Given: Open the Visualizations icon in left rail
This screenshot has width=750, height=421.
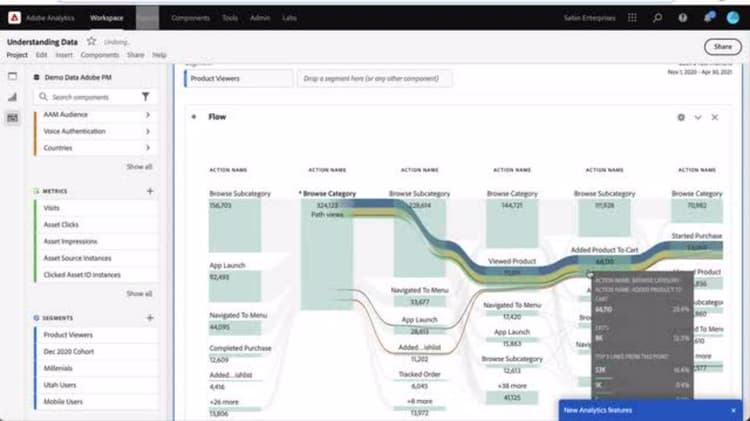Looking at the screenshot, I should point(12,97).
